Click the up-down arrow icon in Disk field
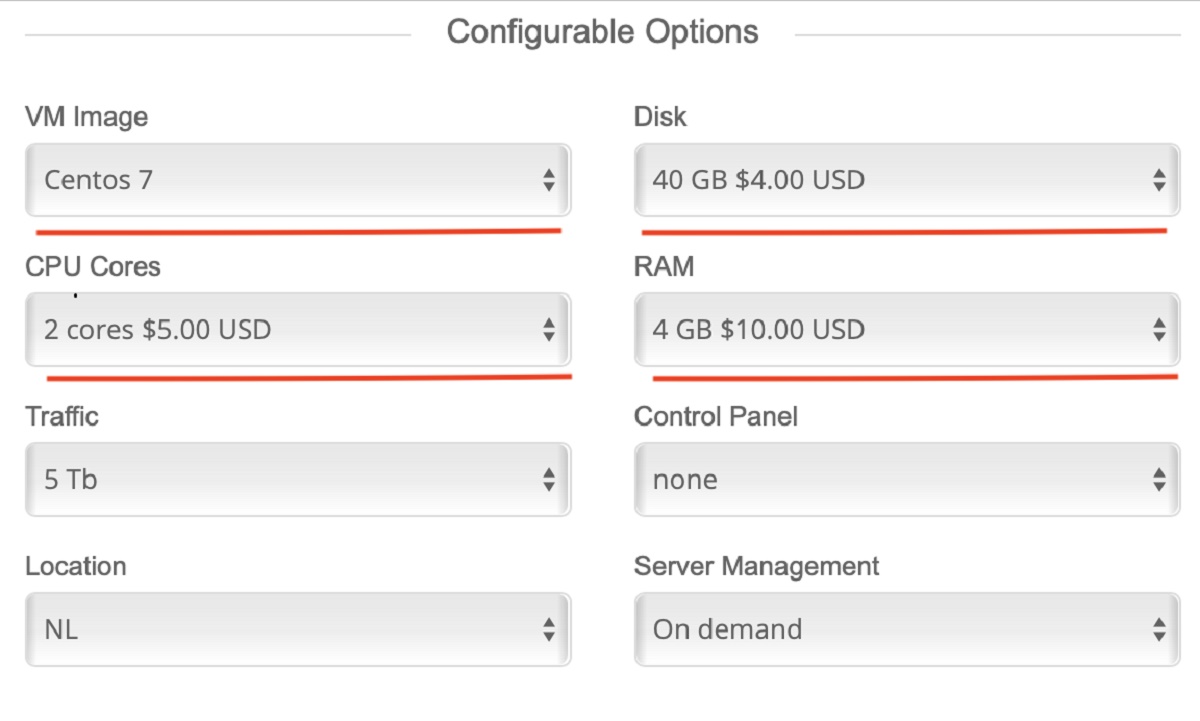 1158,180
